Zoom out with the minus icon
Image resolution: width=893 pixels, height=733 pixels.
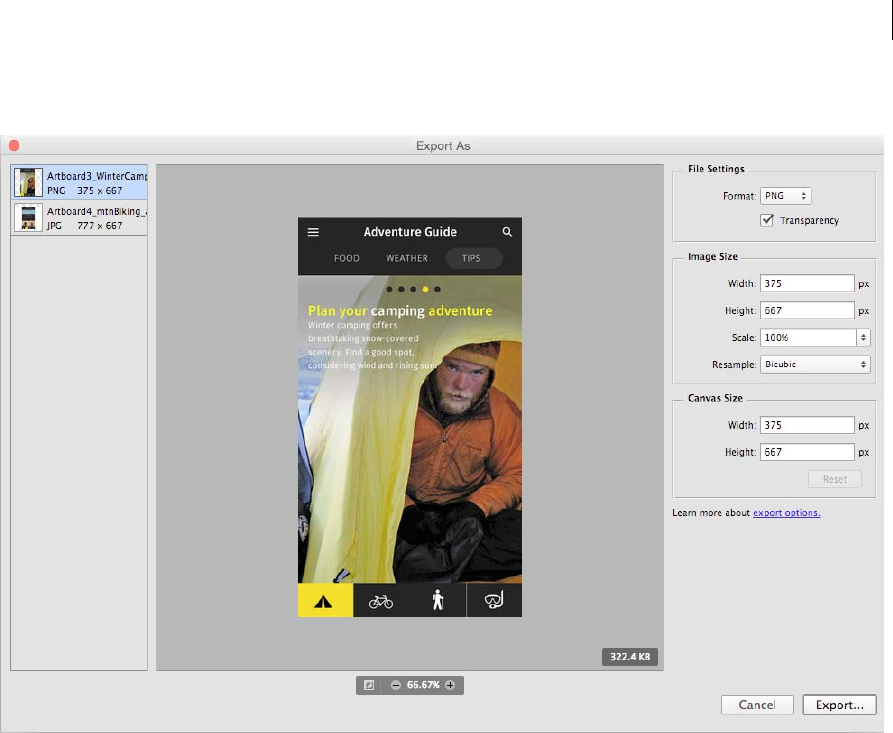396,685
